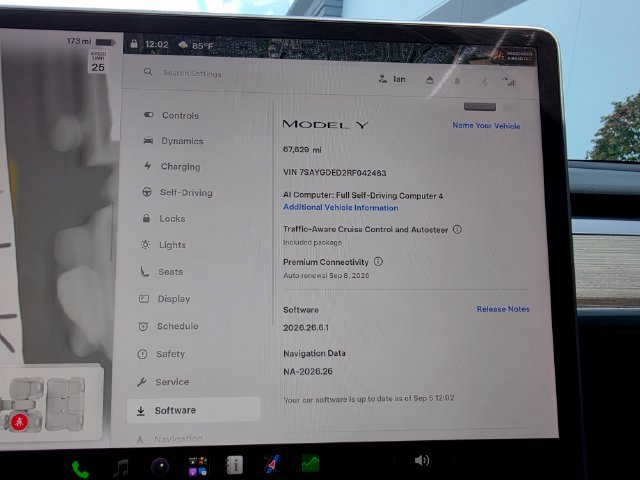Open the Charging settings menu
Screen dimensions: 640x480
[172, 167]
